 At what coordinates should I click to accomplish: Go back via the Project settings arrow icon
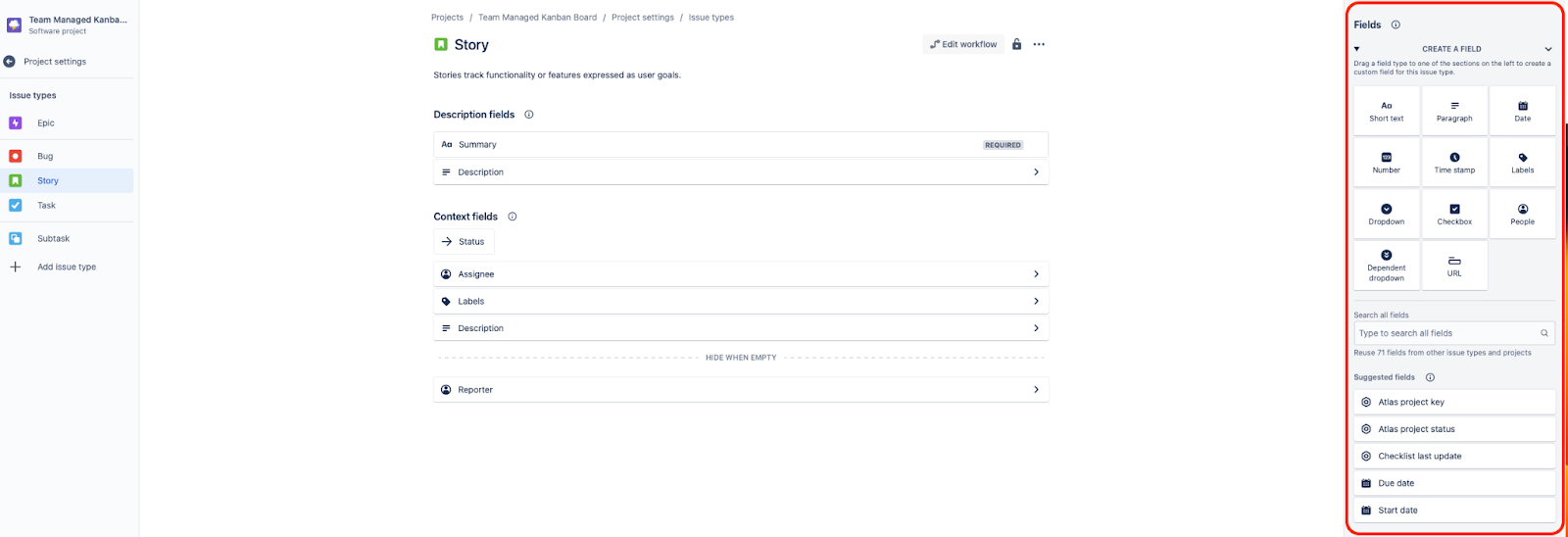coord(10,62)
